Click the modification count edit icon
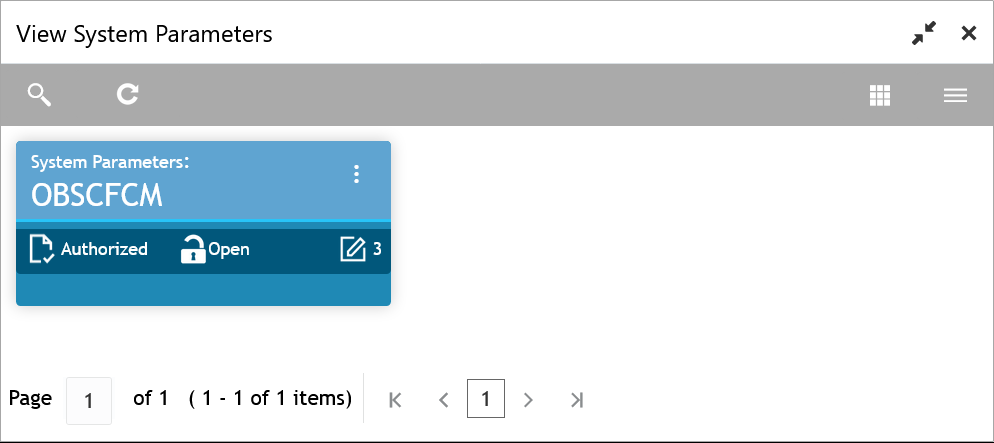994x443 pixels. coord(353,249)
